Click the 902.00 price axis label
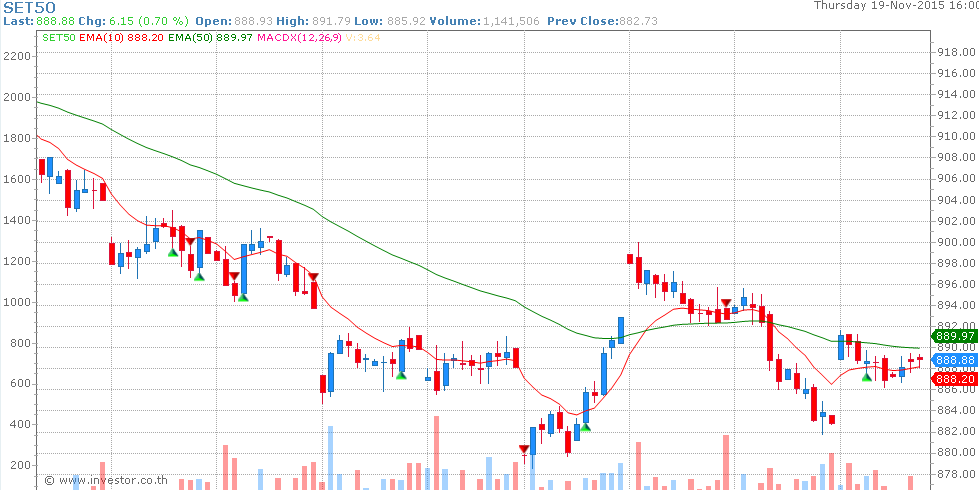Viewport: 979px width, 490px height. point(957,221)
